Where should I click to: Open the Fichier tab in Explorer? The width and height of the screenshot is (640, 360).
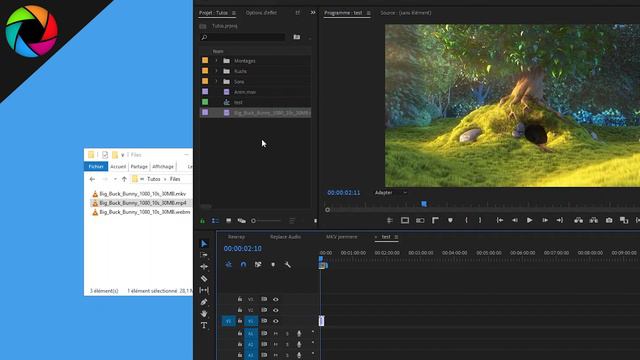pos(96,167)
